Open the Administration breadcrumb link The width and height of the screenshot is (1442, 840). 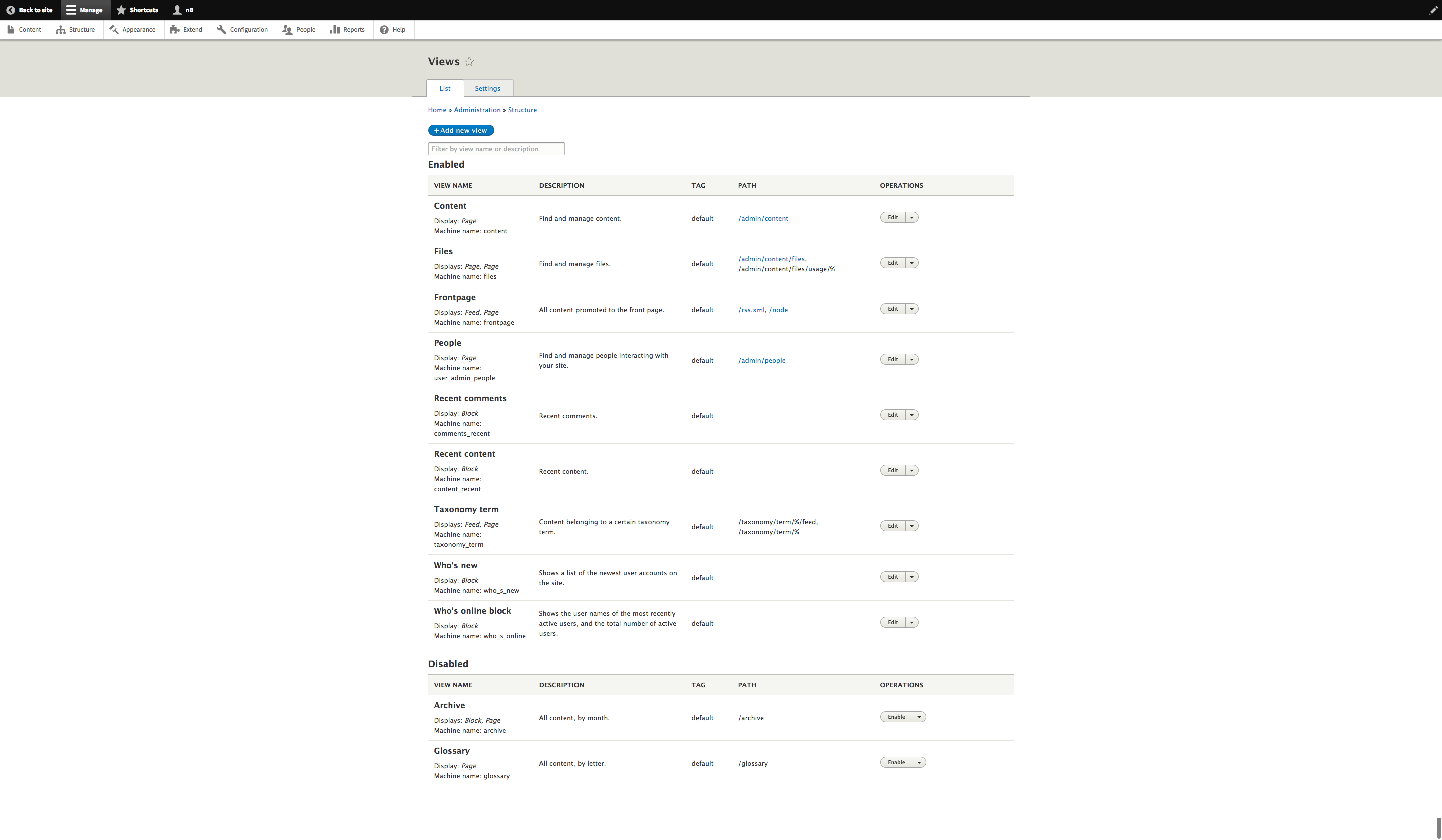477,109
